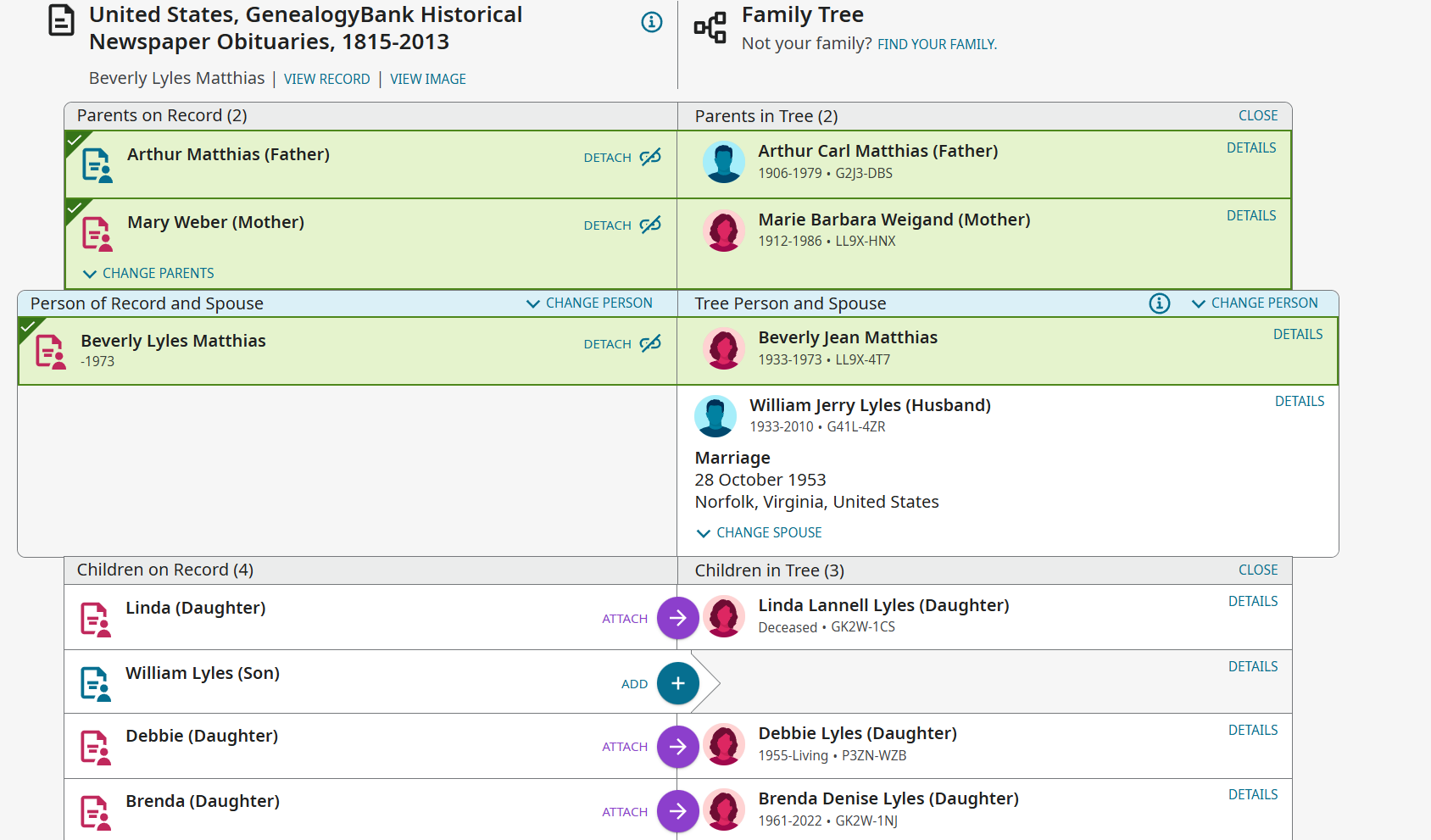Expand CHANGE SPOUSE
Image resolution: width=1431 pixels, height=840 pixels.
pos(759,532)
